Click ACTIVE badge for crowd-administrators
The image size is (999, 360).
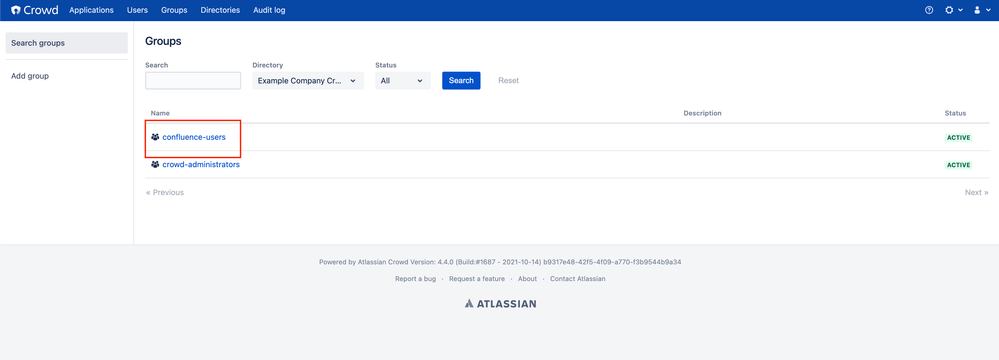coord(958,165)
